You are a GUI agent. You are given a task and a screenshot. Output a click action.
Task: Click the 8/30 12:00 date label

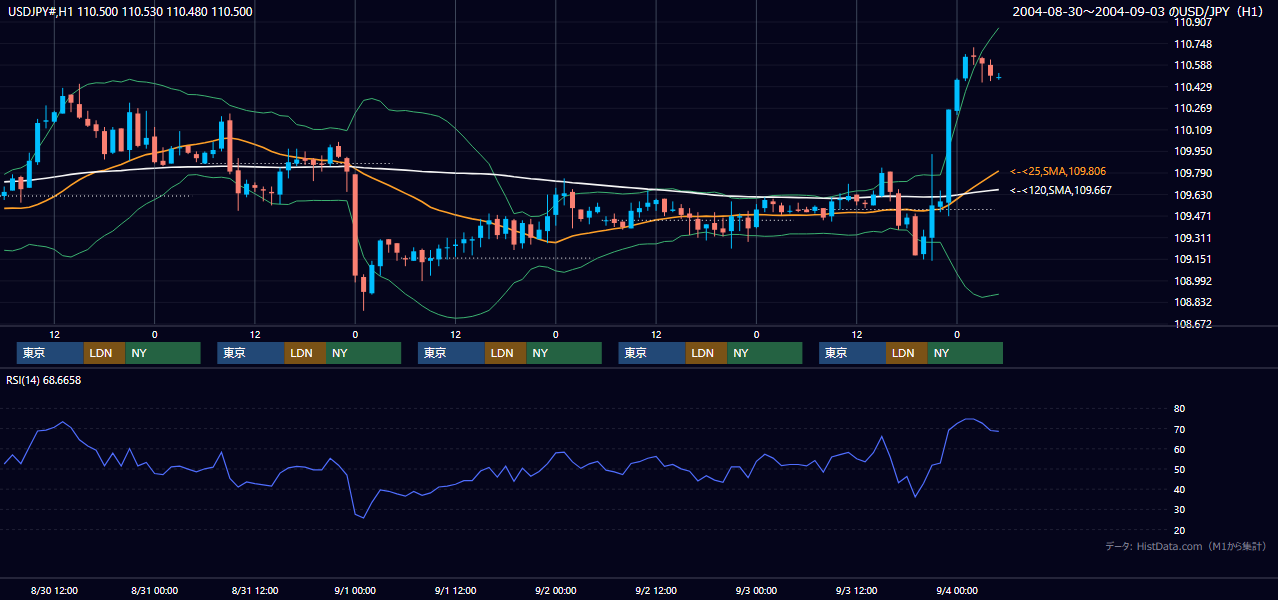55,590
